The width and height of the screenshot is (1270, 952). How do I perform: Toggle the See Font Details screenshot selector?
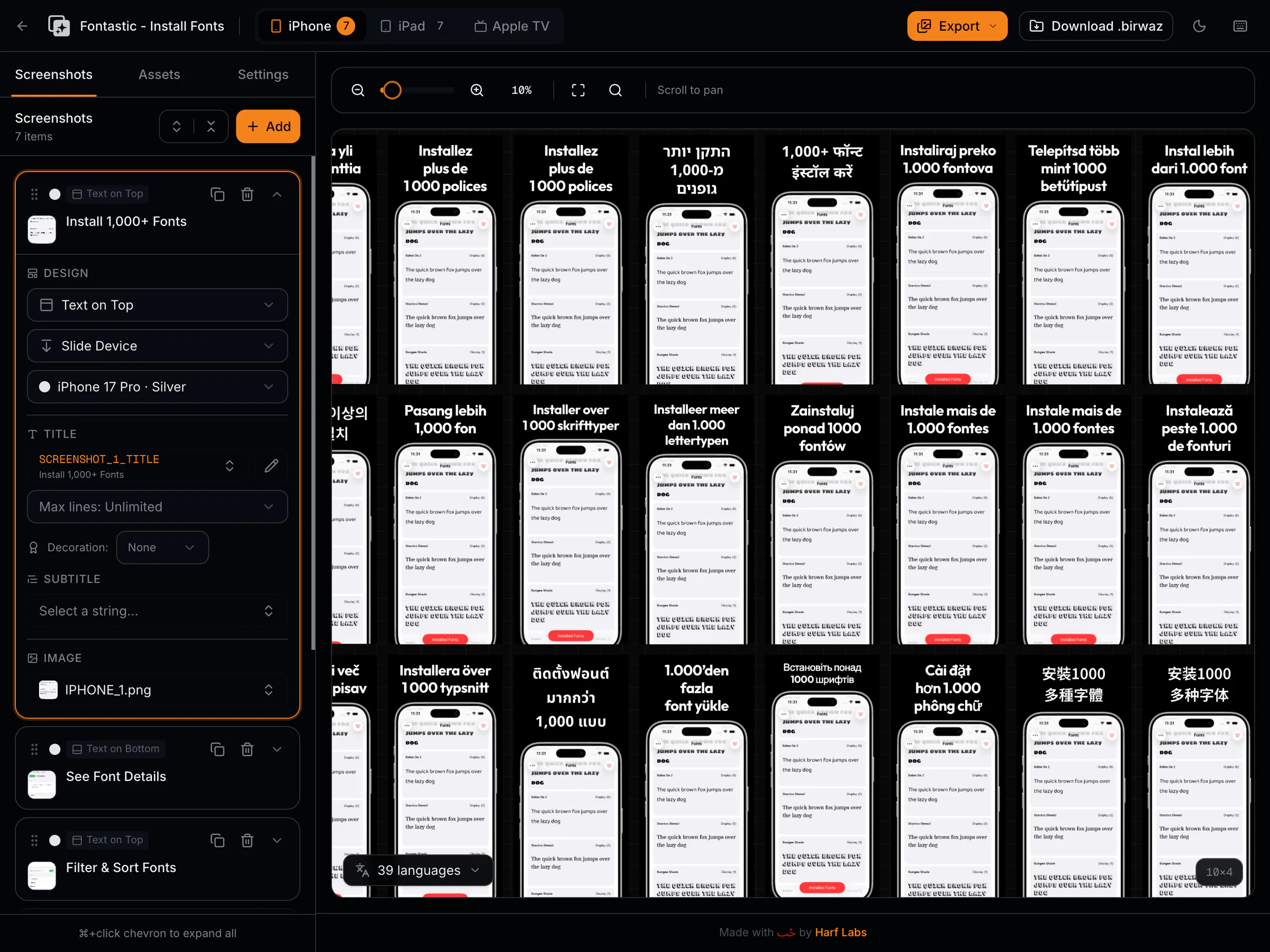[x=55, y=749]
